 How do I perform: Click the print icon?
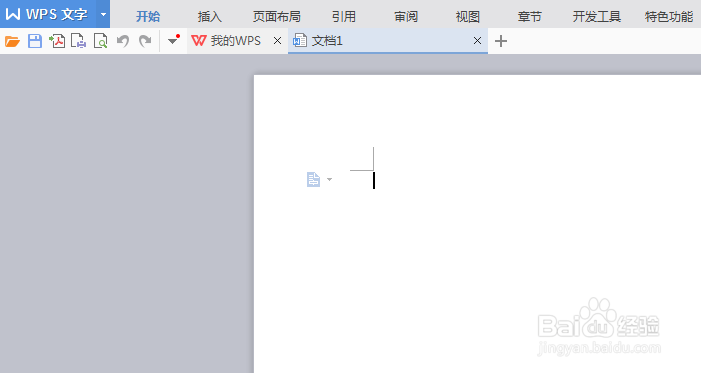click(x=79, y=41)
